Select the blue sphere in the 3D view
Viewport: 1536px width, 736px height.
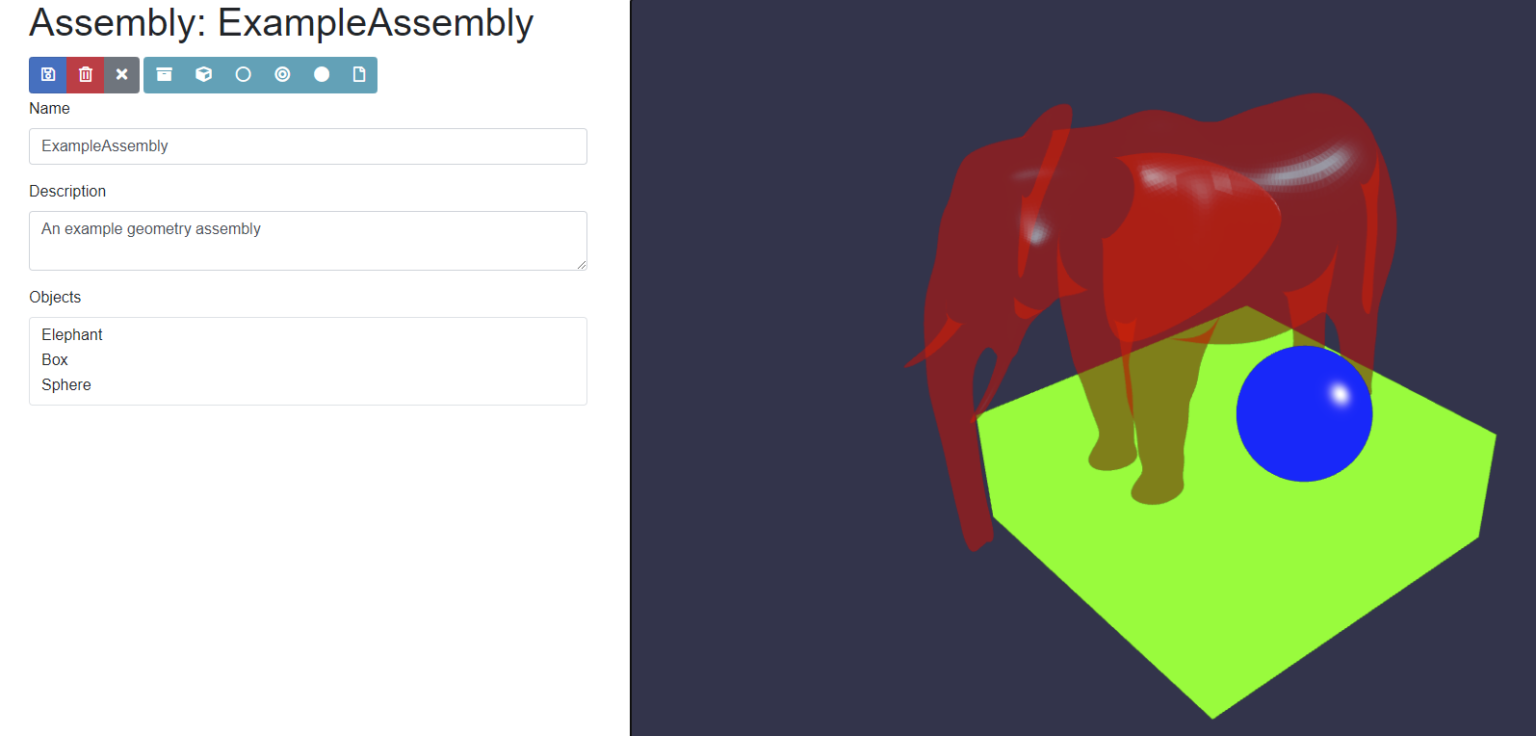(x=1304, y=413)
